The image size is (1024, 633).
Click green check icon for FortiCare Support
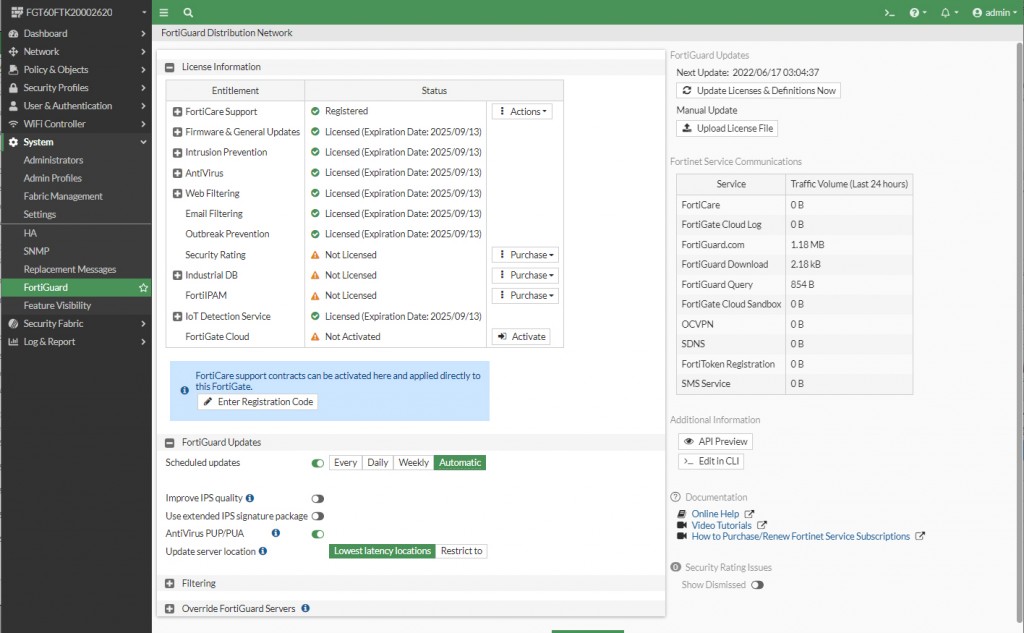pos(315,111)
